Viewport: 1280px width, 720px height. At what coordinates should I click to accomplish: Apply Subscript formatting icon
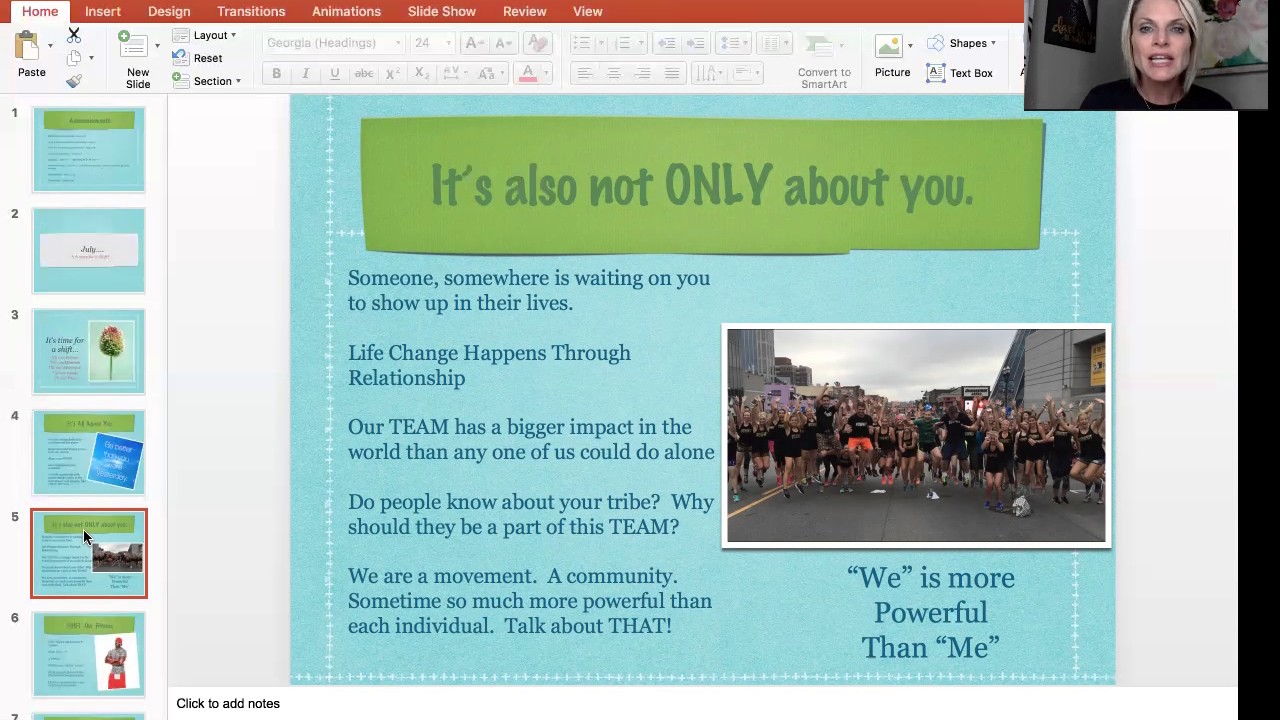pos(422,73)
